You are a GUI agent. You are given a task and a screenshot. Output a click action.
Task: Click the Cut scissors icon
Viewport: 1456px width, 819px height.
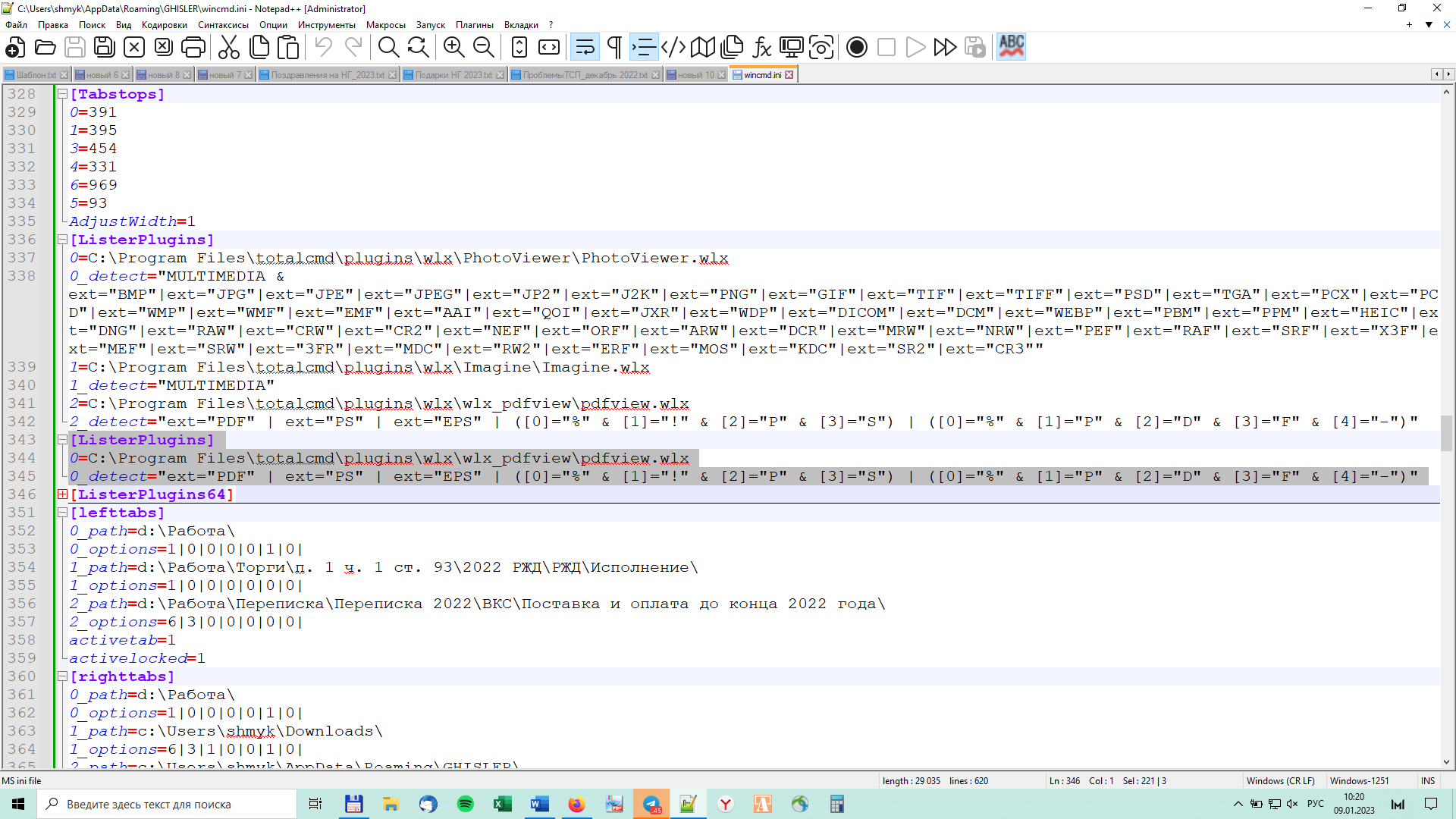(228, 47)
